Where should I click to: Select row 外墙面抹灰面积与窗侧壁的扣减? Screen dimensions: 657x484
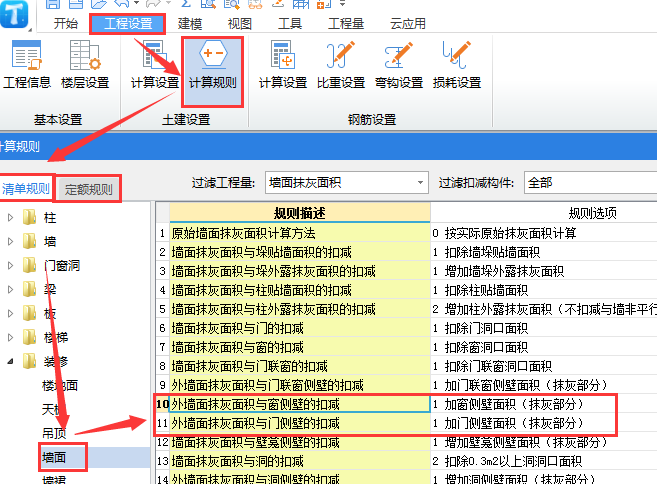300,404
